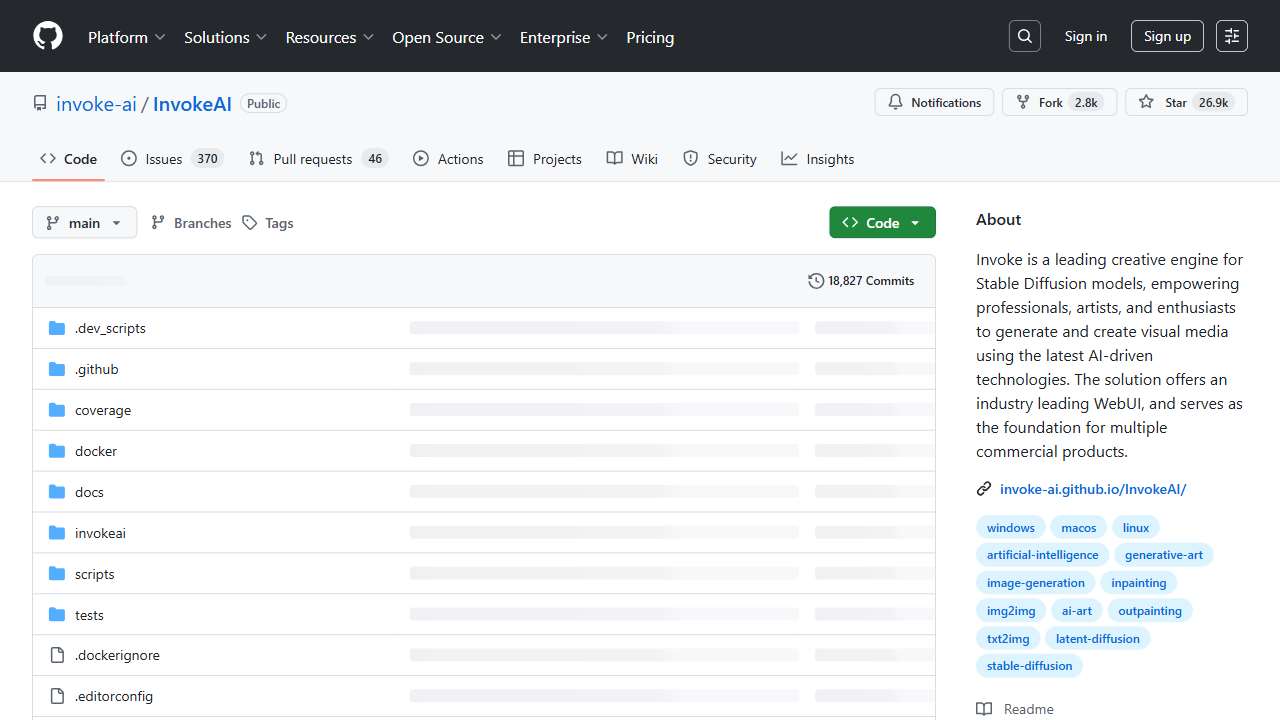The width and height of the screenshot is (1280, 720).
Task: Open the green Code dropdown button
Action: (x=882, y=223)
